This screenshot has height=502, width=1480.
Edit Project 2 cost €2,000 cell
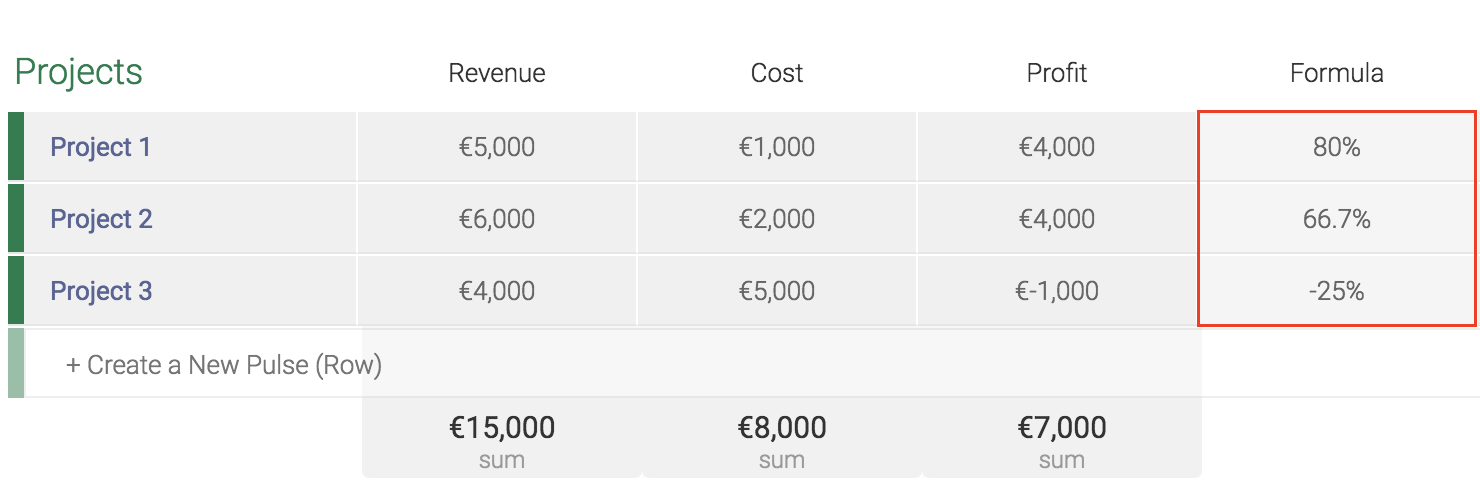point(777,219)
